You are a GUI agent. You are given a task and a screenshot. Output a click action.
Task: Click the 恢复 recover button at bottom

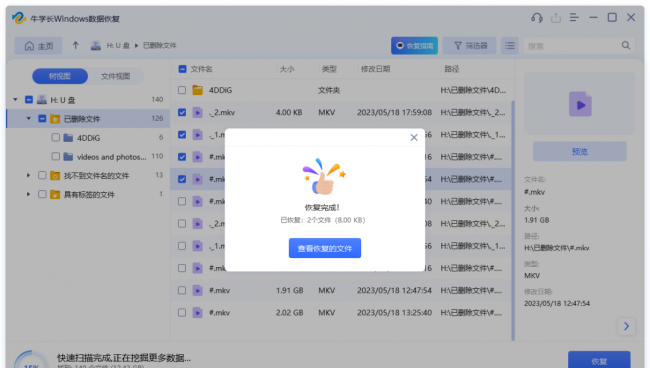(599, 360)
